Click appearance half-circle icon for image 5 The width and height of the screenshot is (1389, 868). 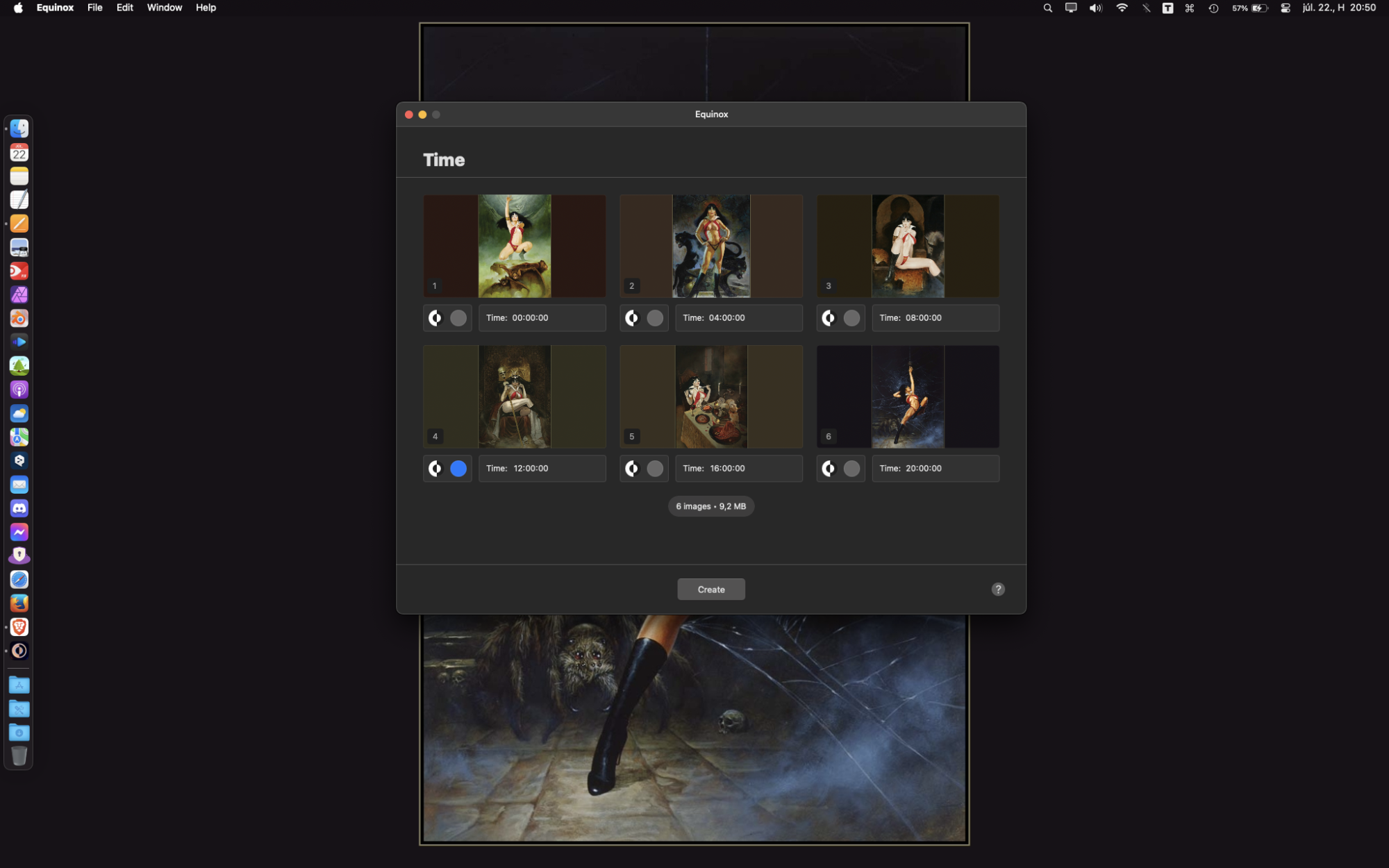(x=632, y=469)
